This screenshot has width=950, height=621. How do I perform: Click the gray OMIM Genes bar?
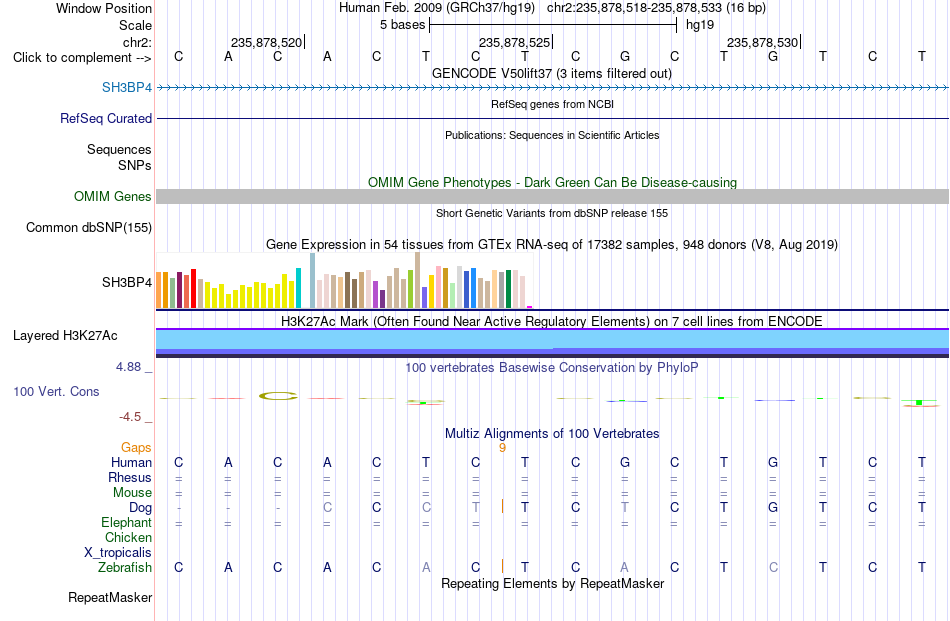point(552,196)
